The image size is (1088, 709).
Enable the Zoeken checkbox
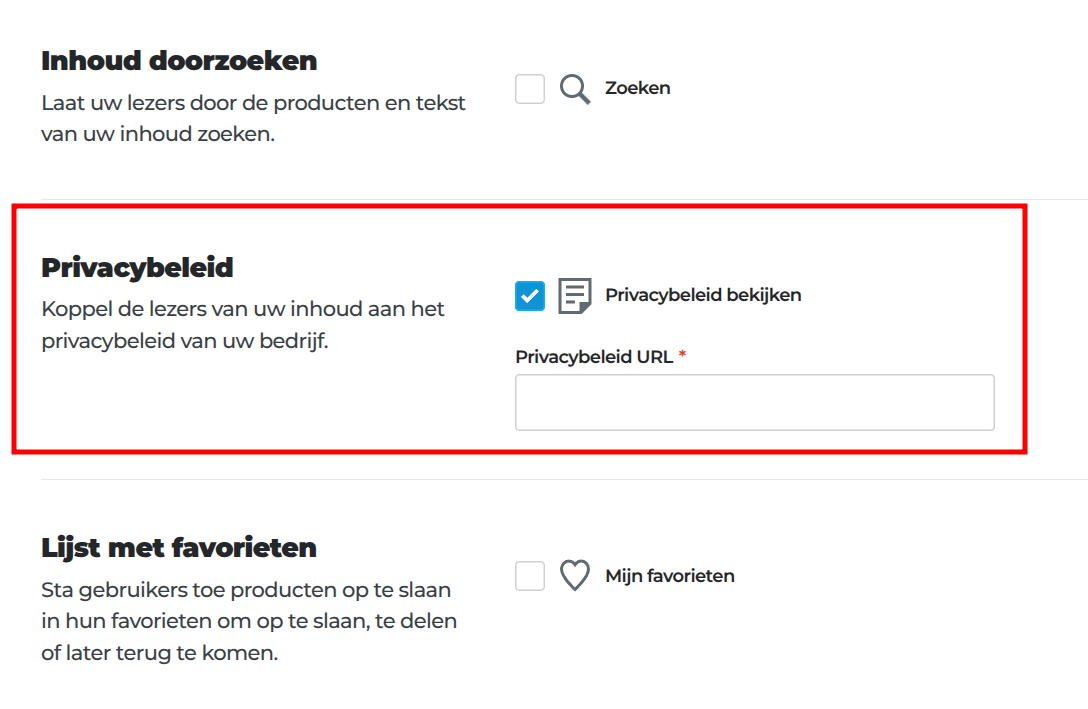coord(529,89)
